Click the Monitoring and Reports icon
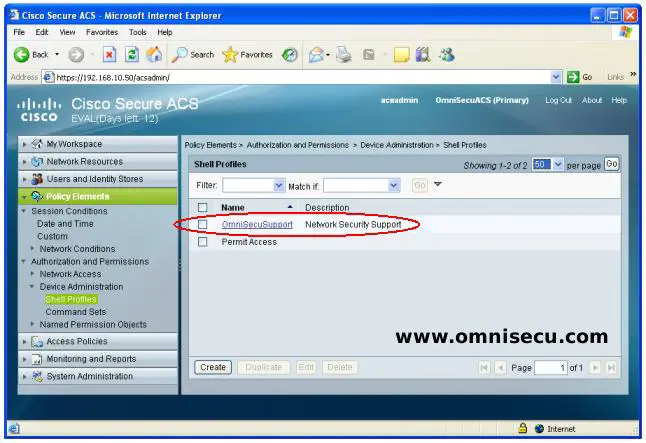Viewport: 646px width, 443px height. tap(37, 359)
